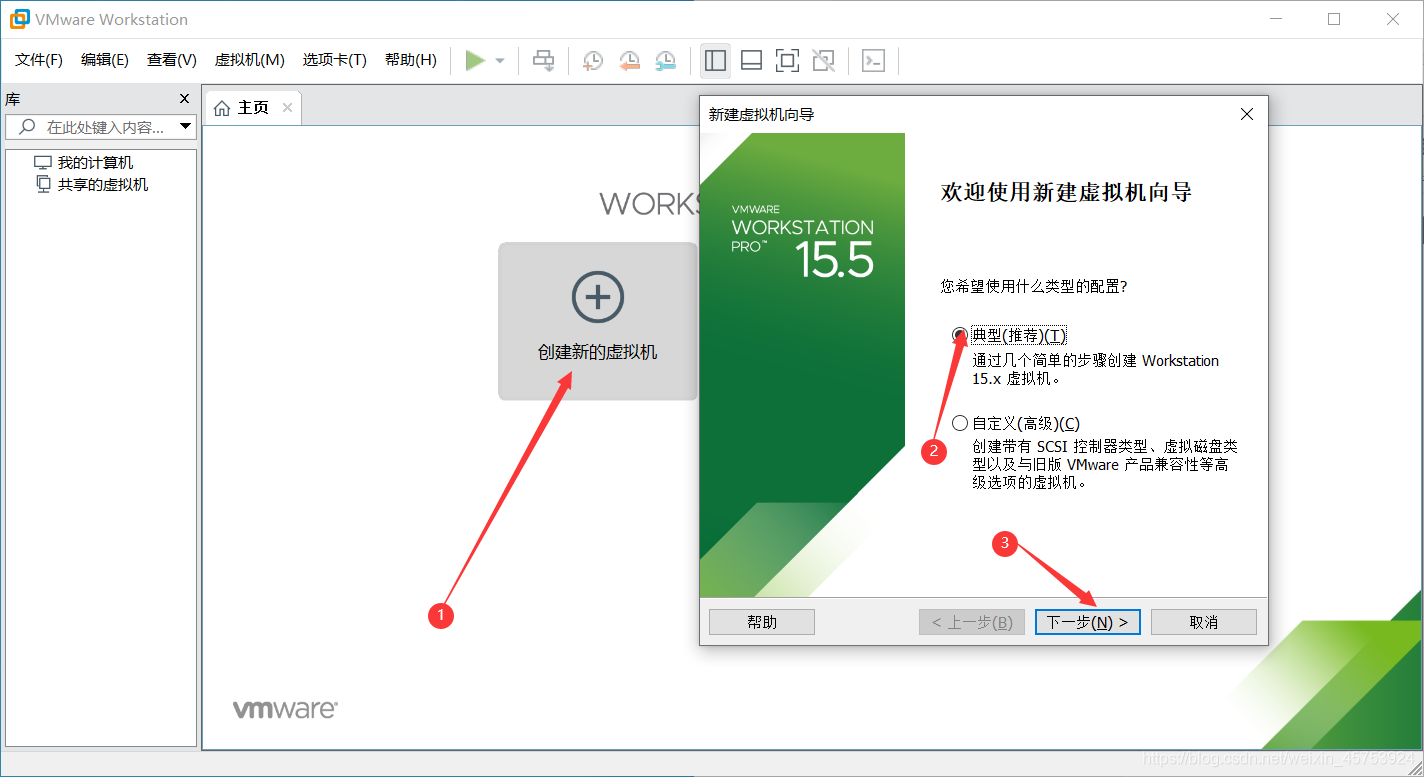Select 典型(推荐) radio option
This screenshot has height=777, width=1424.
[960, 335]
